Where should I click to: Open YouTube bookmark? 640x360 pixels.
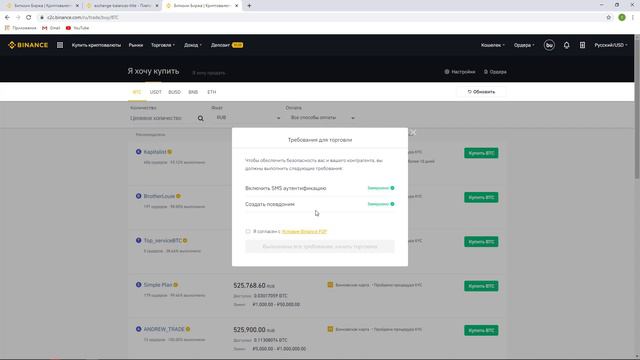pyautogui.click(x=77, y=28)
